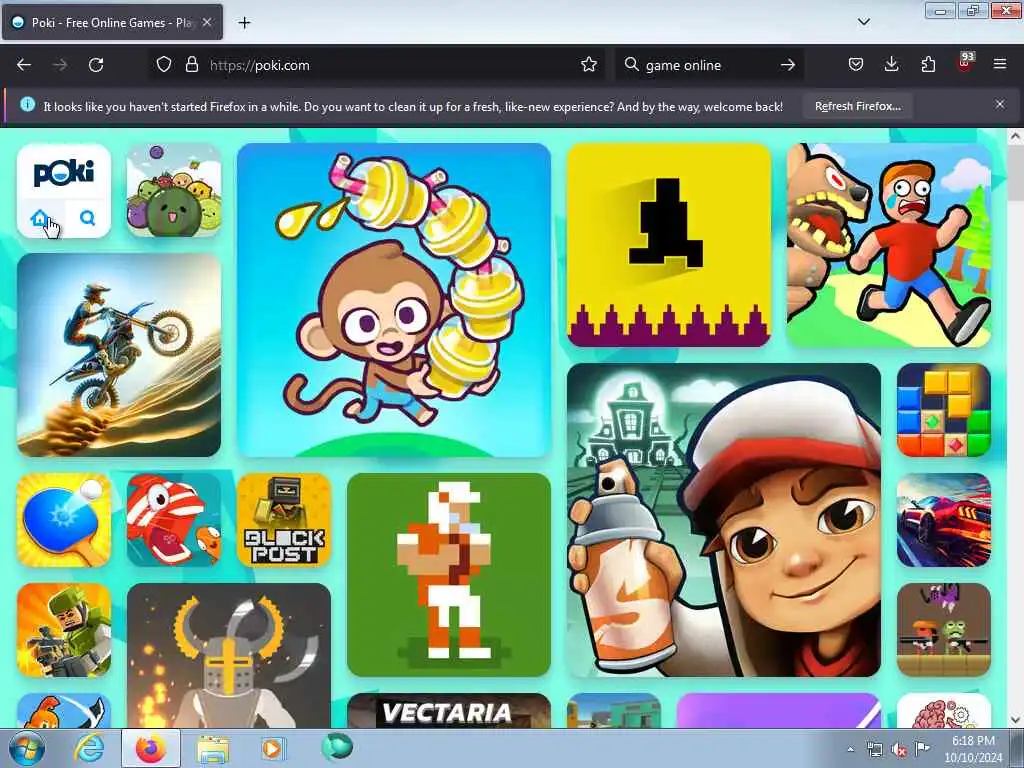The image size is (1024, 768).
Task: Open the colorful block puzzle game thumbnail
Action: 944,410
